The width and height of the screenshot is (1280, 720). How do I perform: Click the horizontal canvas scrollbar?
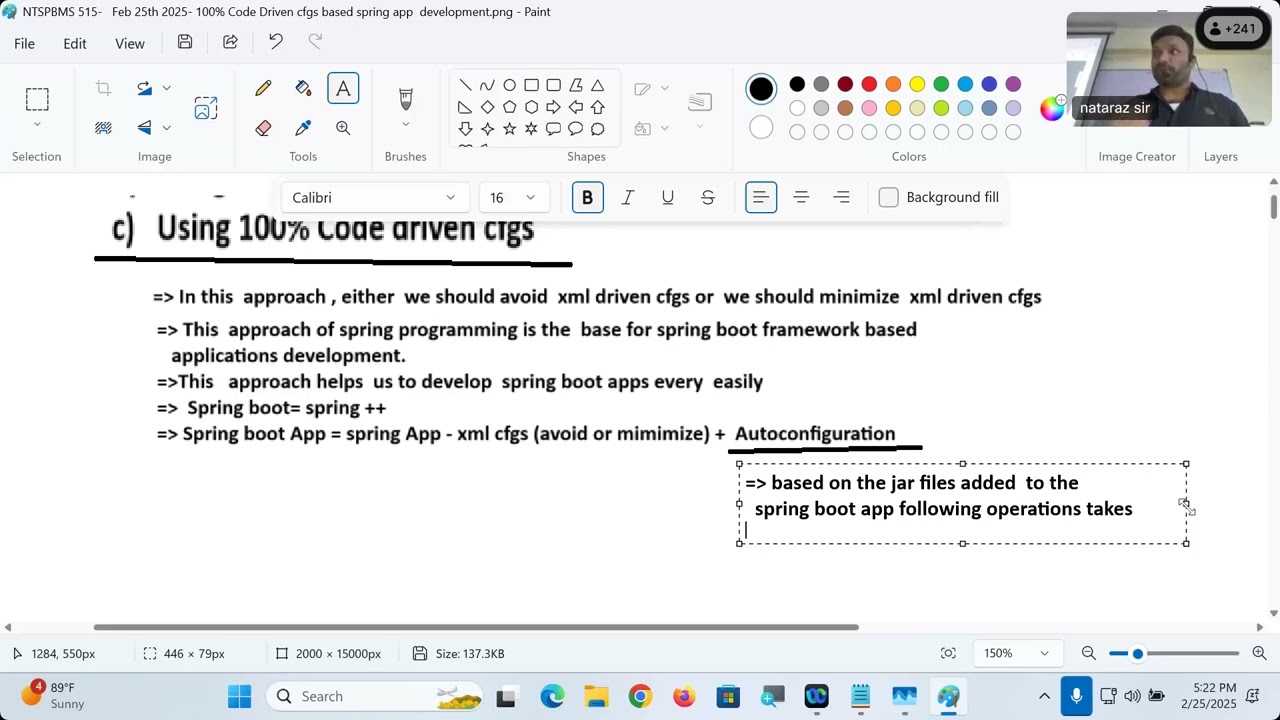tap(476, 627)
